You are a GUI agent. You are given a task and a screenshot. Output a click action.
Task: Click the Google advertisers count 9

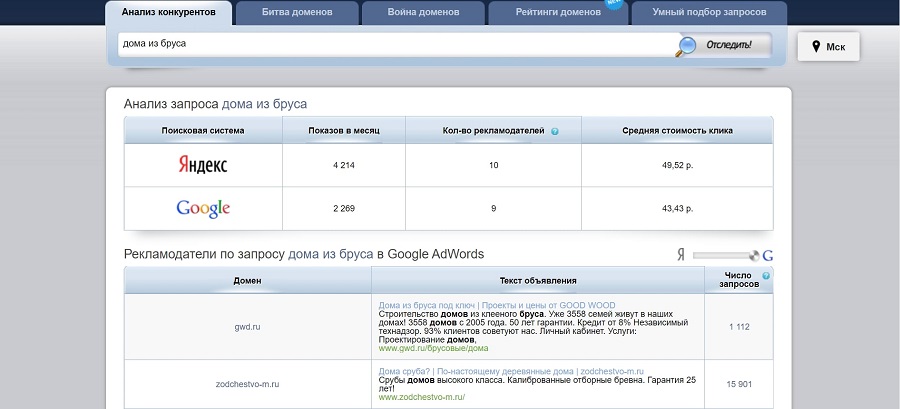pos(494,209)
